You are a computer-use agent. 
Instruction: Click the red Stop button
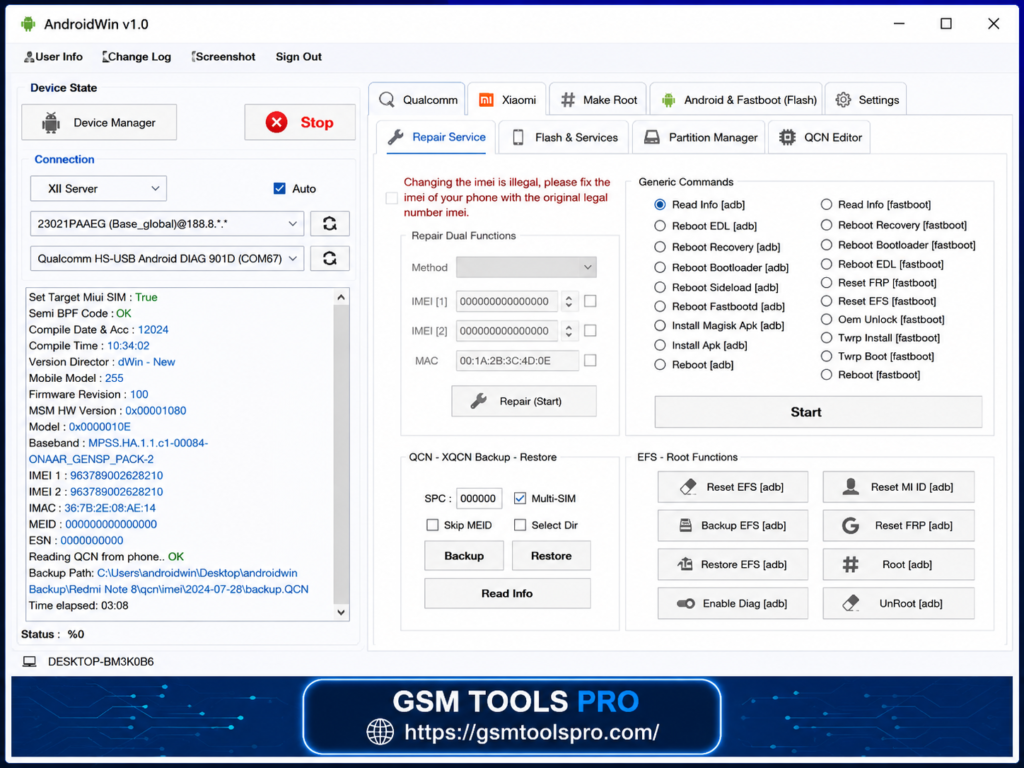pos(300,122)
